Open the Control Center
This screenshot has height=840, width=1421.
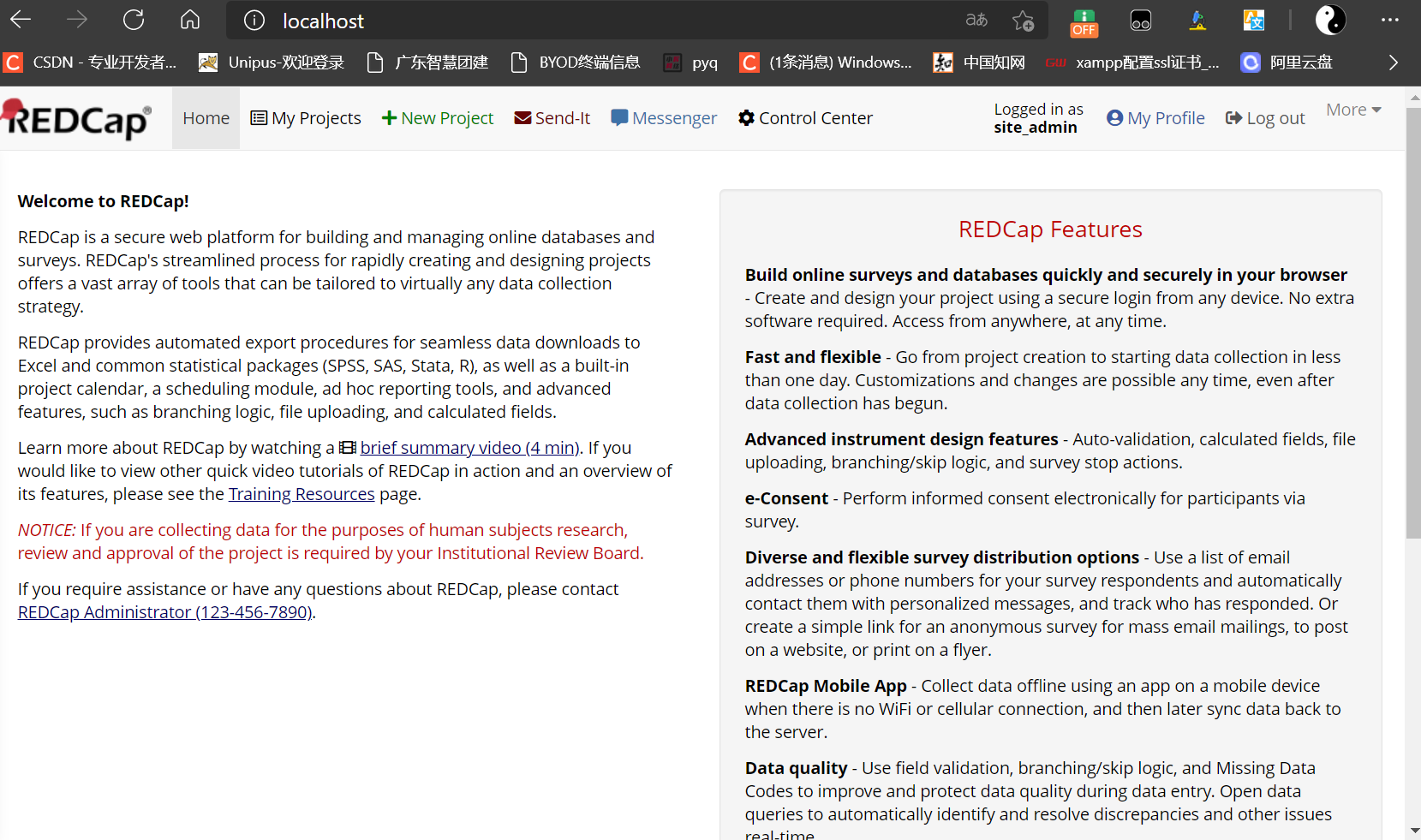point(806,118)
